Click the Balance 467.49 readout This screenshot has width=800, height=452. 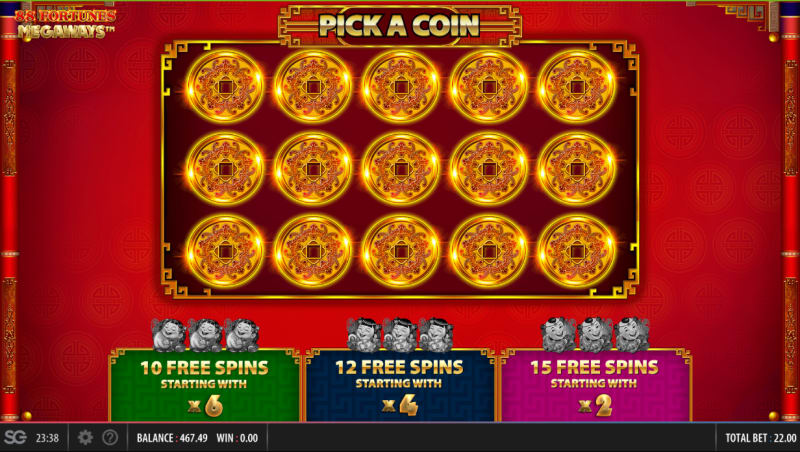coord(172,438)
